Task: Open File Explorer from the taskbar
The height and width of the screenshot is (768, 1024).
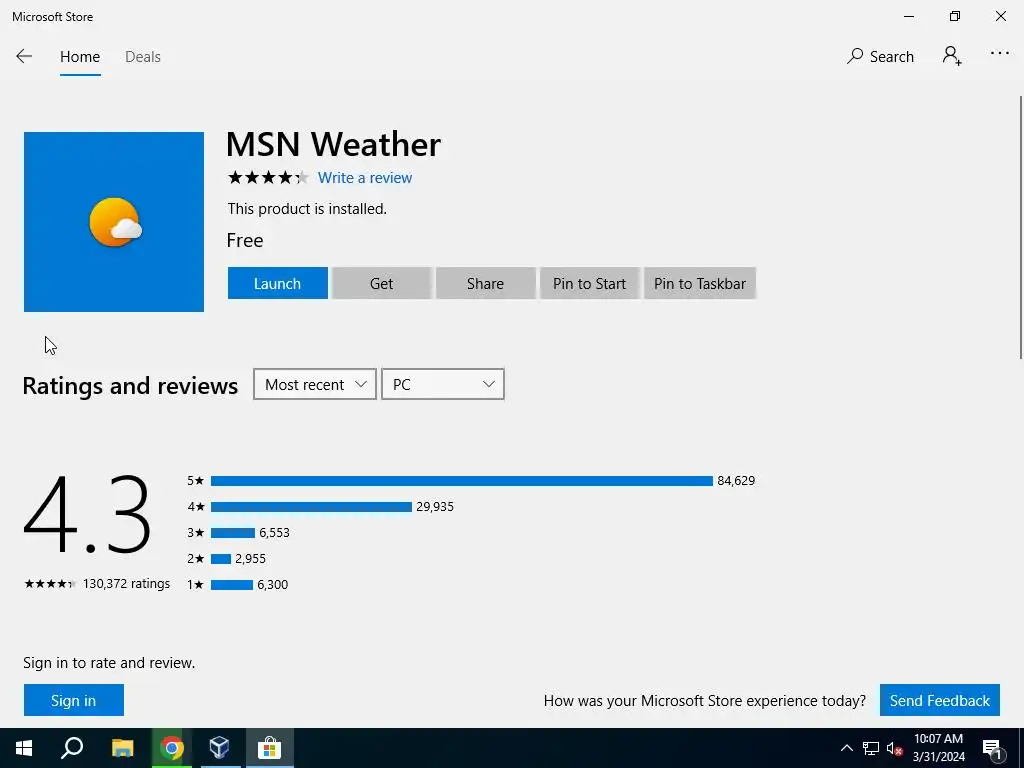Action: pos(122,748)
